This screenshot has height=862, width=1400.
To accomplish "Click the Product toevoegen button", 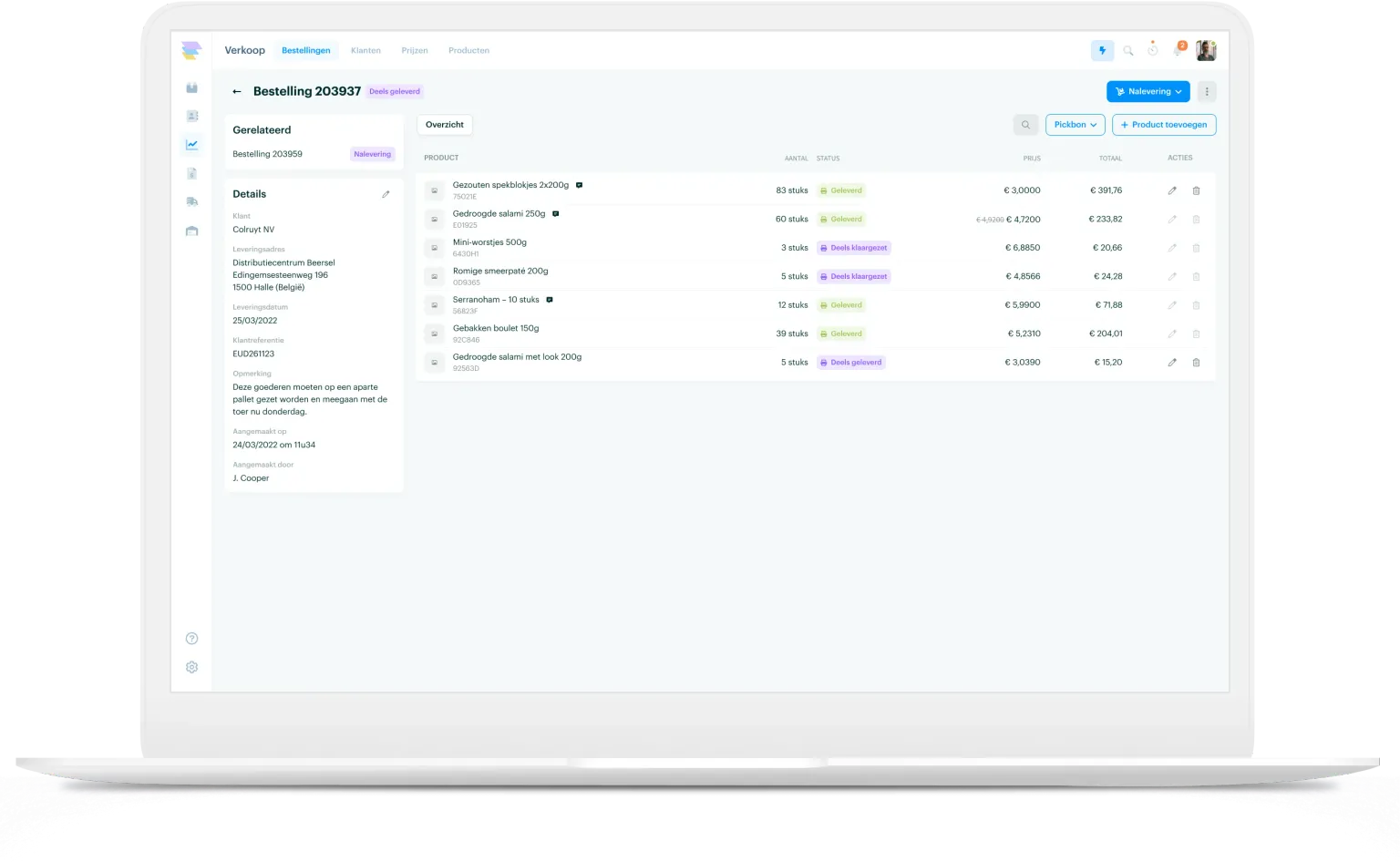I will pyautogui.click(x=1164, y=125).
